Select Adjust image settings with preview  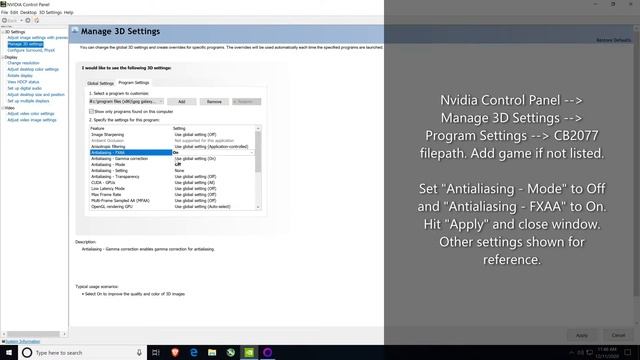pyautogui.click(x=38, y=38)
